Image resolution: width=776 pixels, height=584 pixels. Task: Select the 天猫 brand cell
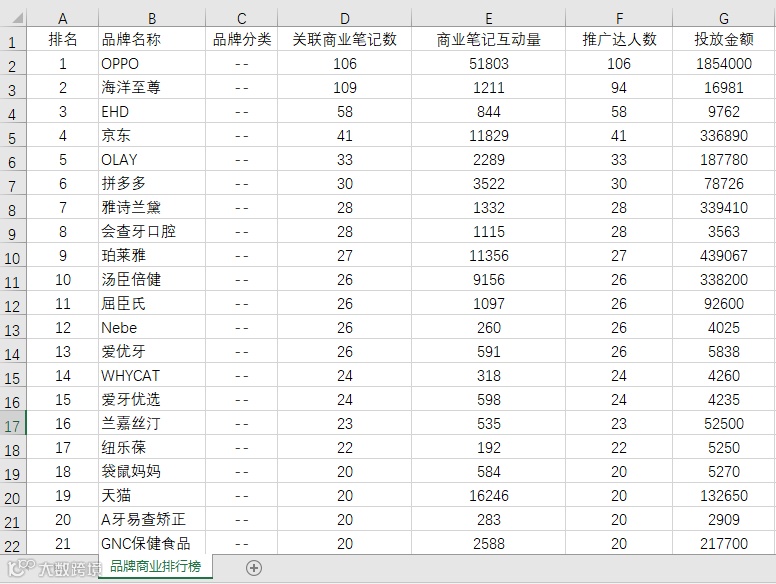[x=152, y=495]
